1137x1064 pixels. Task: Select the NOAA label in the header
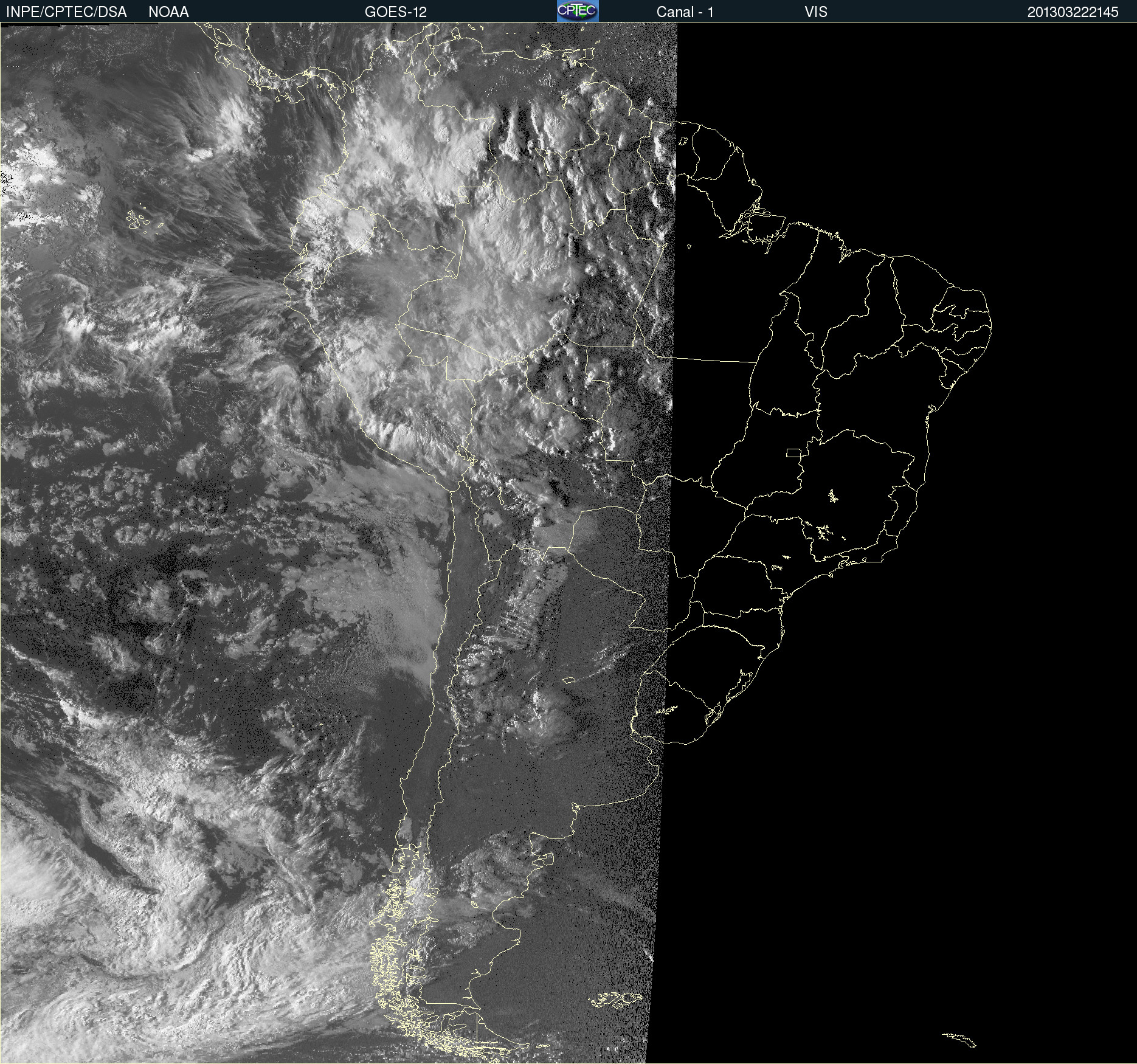[168, 12]
